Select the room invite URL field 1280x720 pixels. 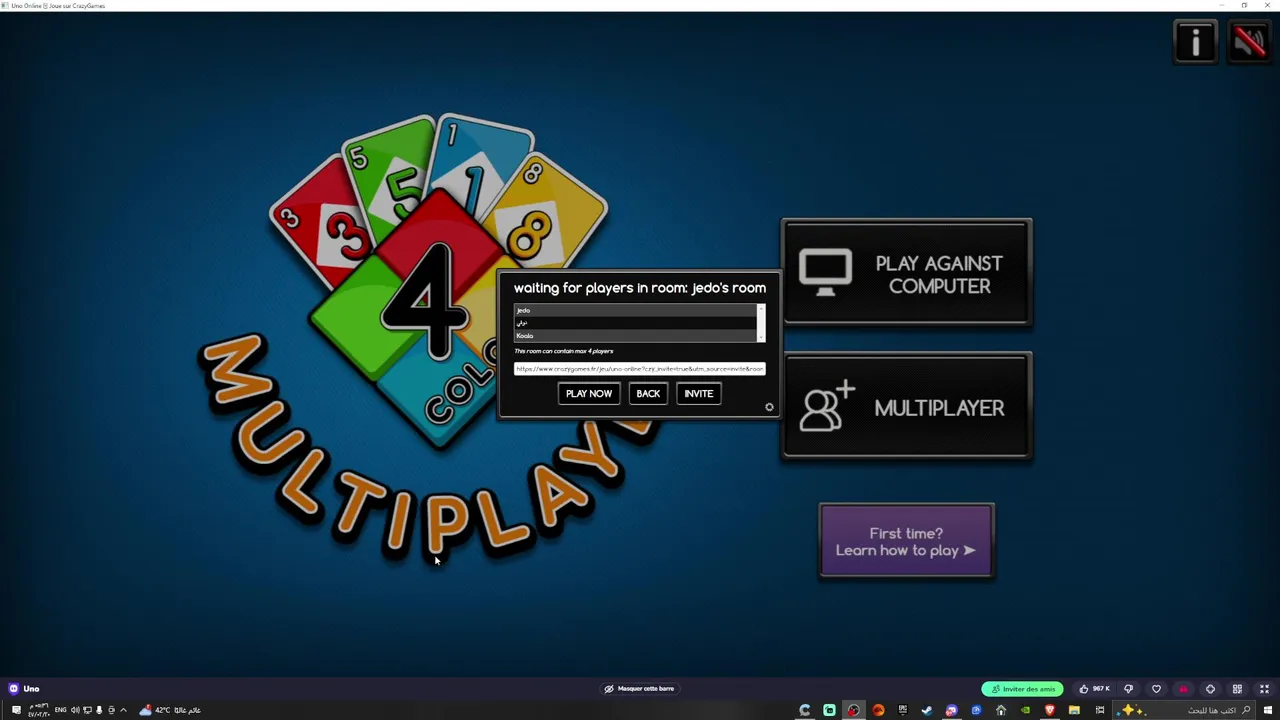[640, 369]
